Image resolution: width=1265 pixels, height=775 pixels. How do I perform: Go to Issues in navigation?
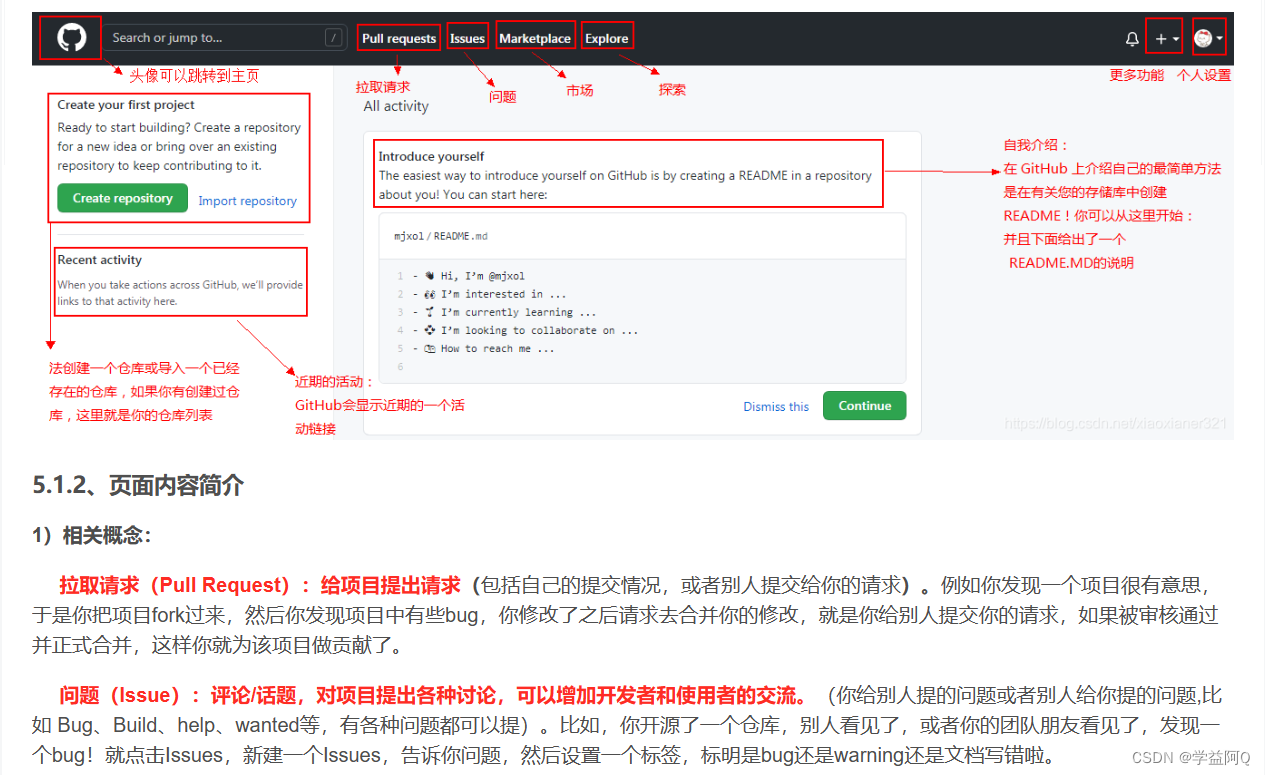point(467,39)
